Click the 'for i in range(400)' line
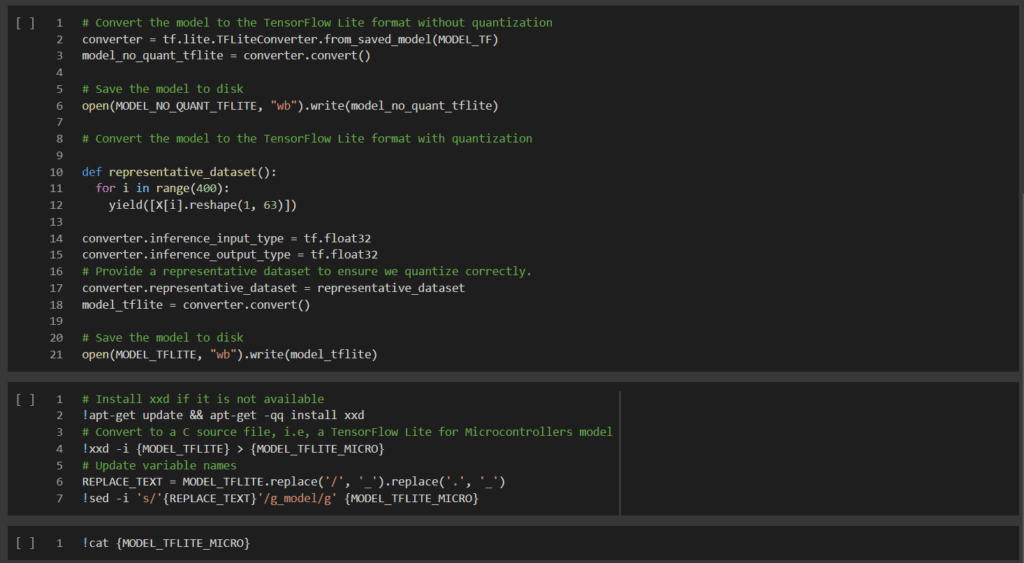 click(163, 188)
